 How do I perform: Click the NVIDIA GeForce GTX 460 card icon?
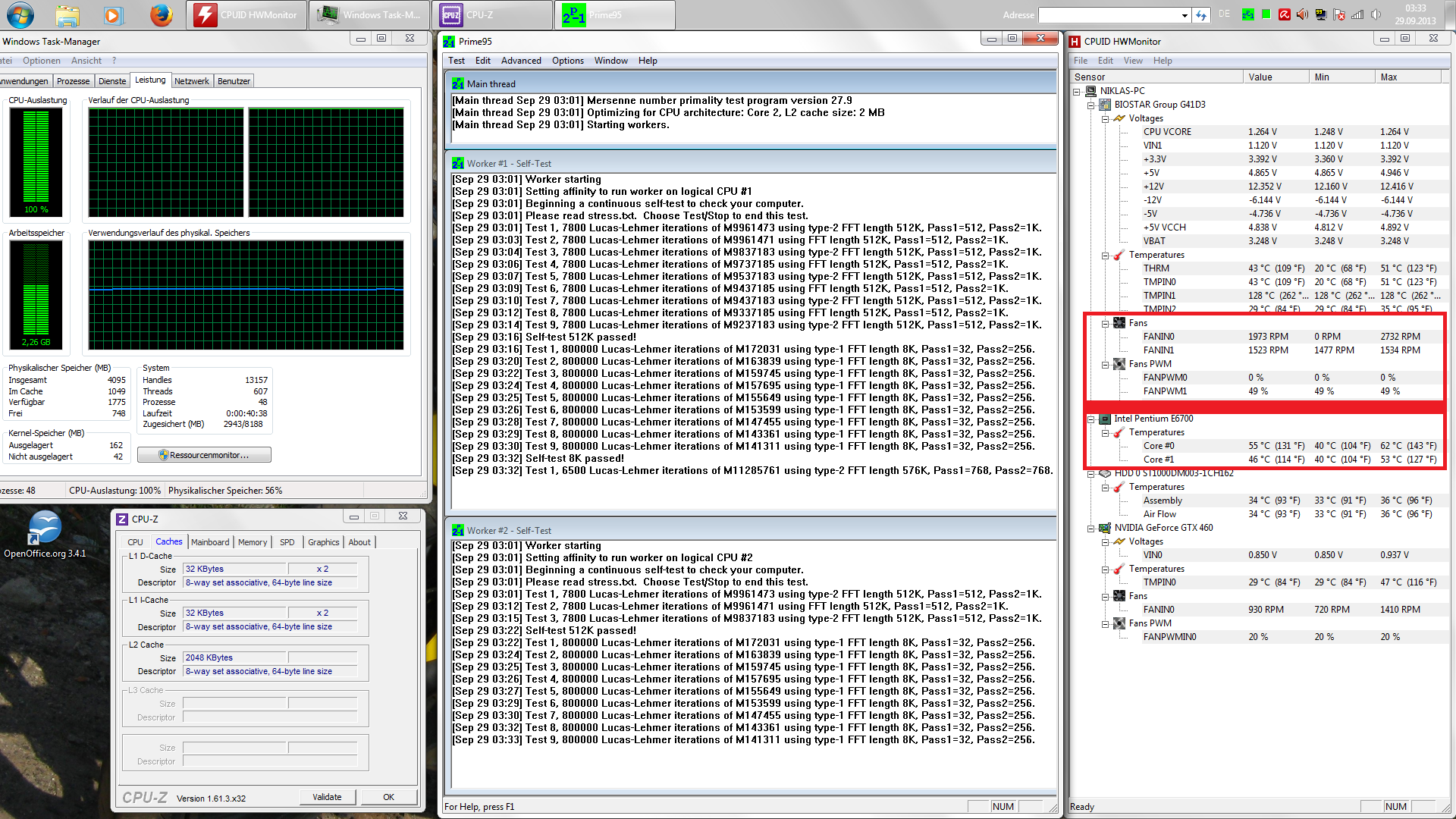[1106, 528]
